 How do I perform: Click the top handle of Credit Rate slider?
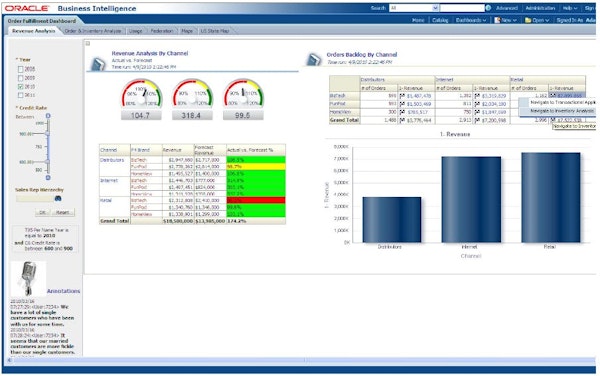tap(48, 116)
